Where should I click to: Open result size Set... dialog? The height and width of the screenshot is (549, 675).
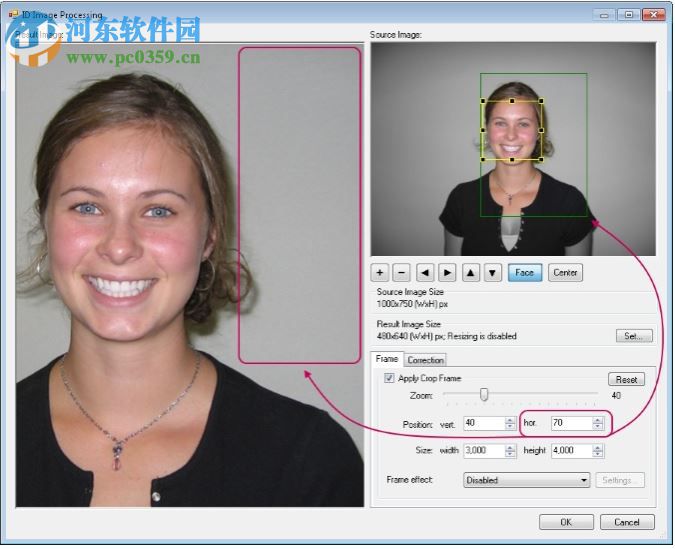(634, 336)
